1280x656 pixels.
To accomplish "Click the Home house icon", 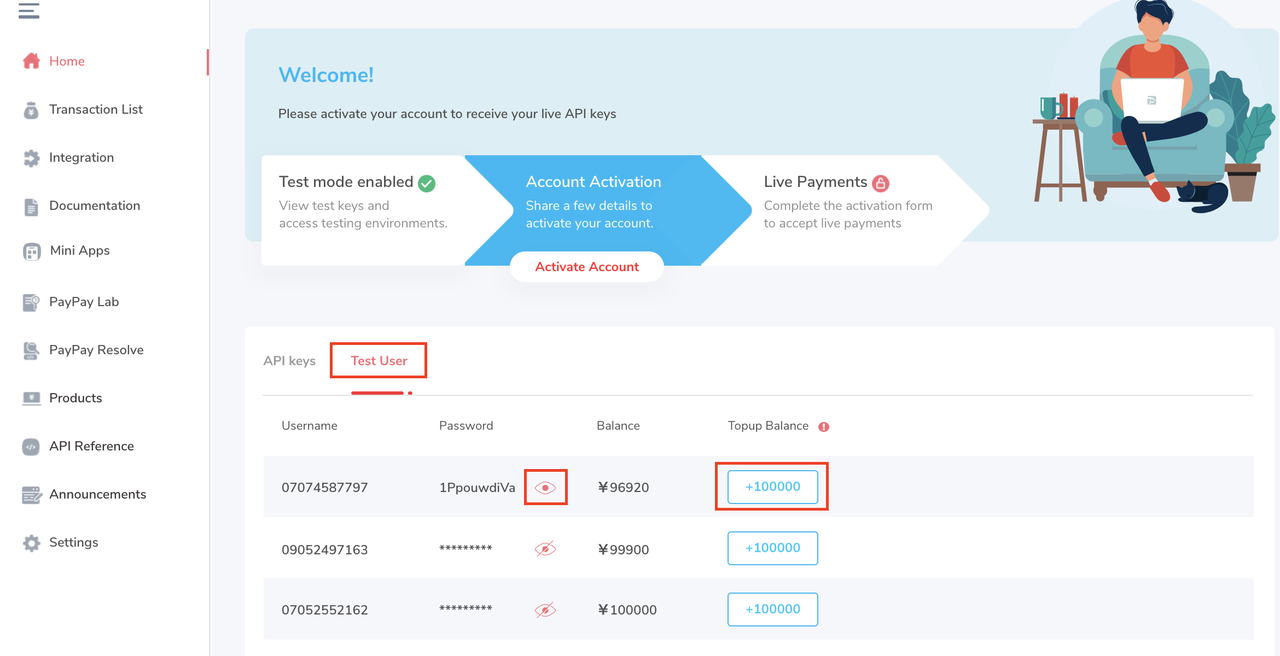I will 31,61.
